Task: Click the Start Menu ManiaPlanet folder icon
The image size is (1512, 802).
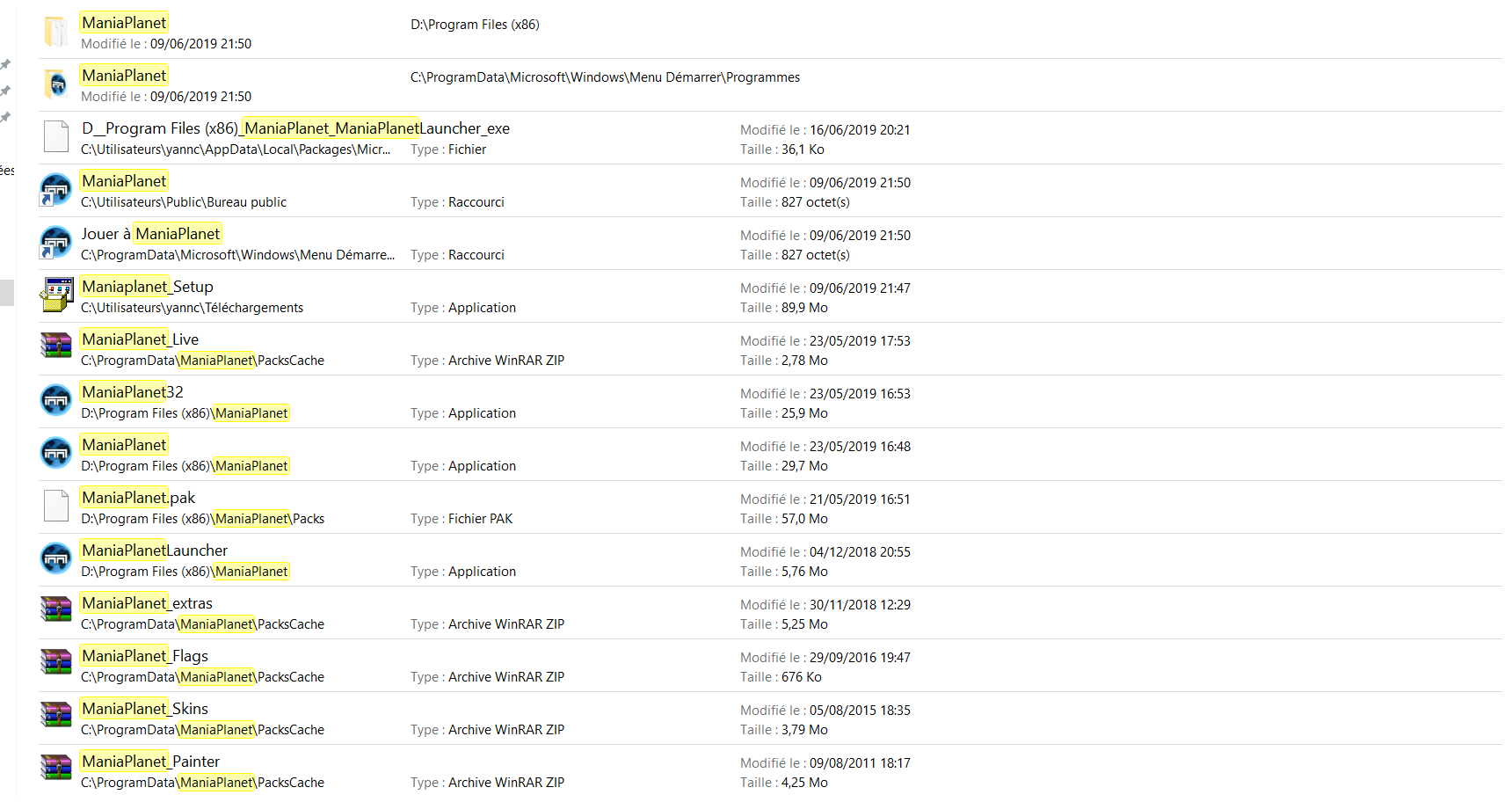Action: [56, 84]
